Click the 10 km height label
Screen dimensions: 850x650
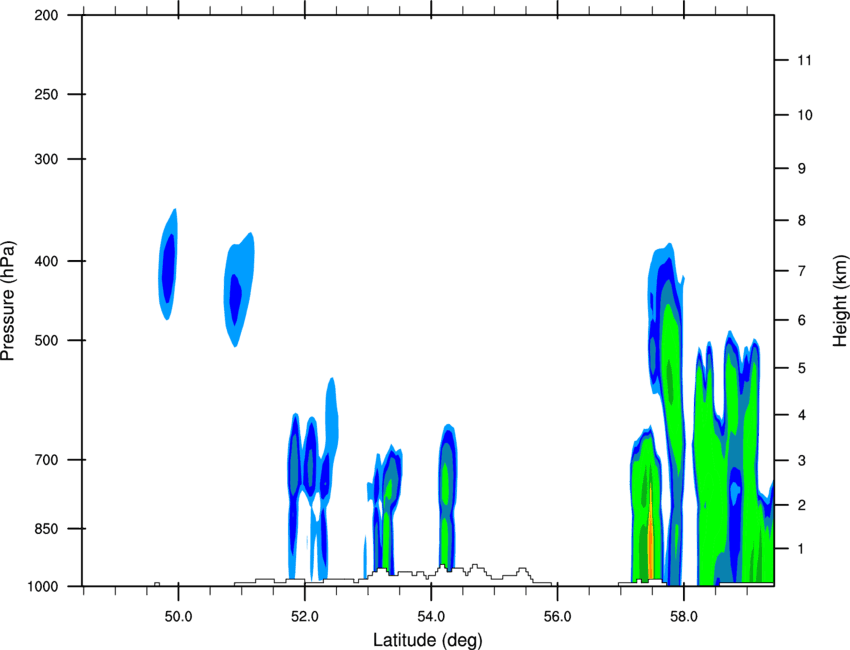pos(805,115)
